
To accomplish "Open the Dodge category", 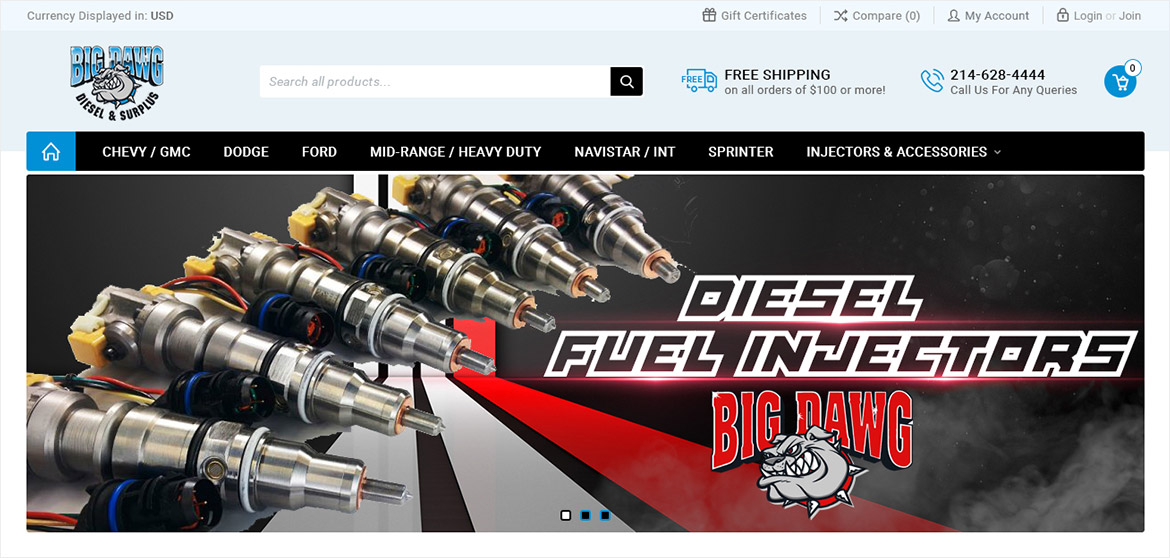I will (246, 151).
